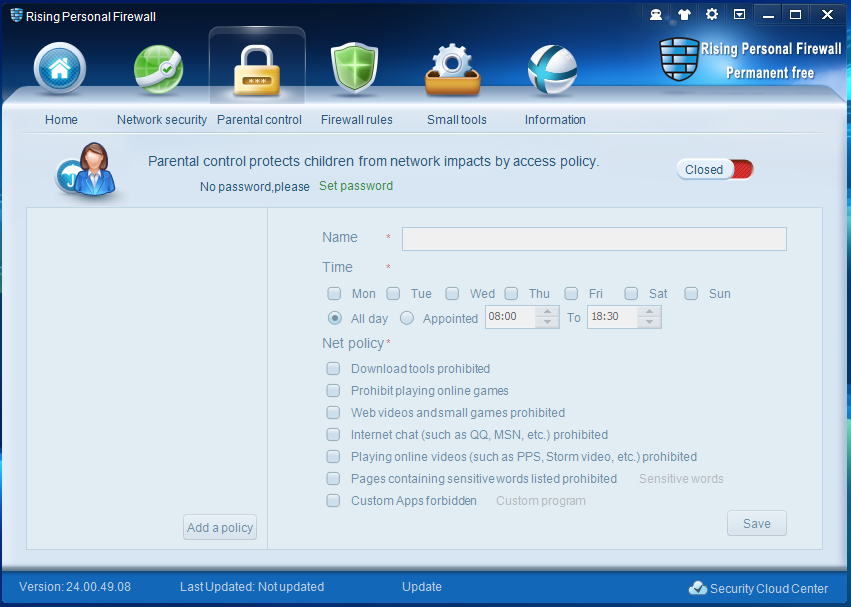Screen dimensions: 851x607
Task: Open the dropdown menu icon in title bar
Action: 739,14
